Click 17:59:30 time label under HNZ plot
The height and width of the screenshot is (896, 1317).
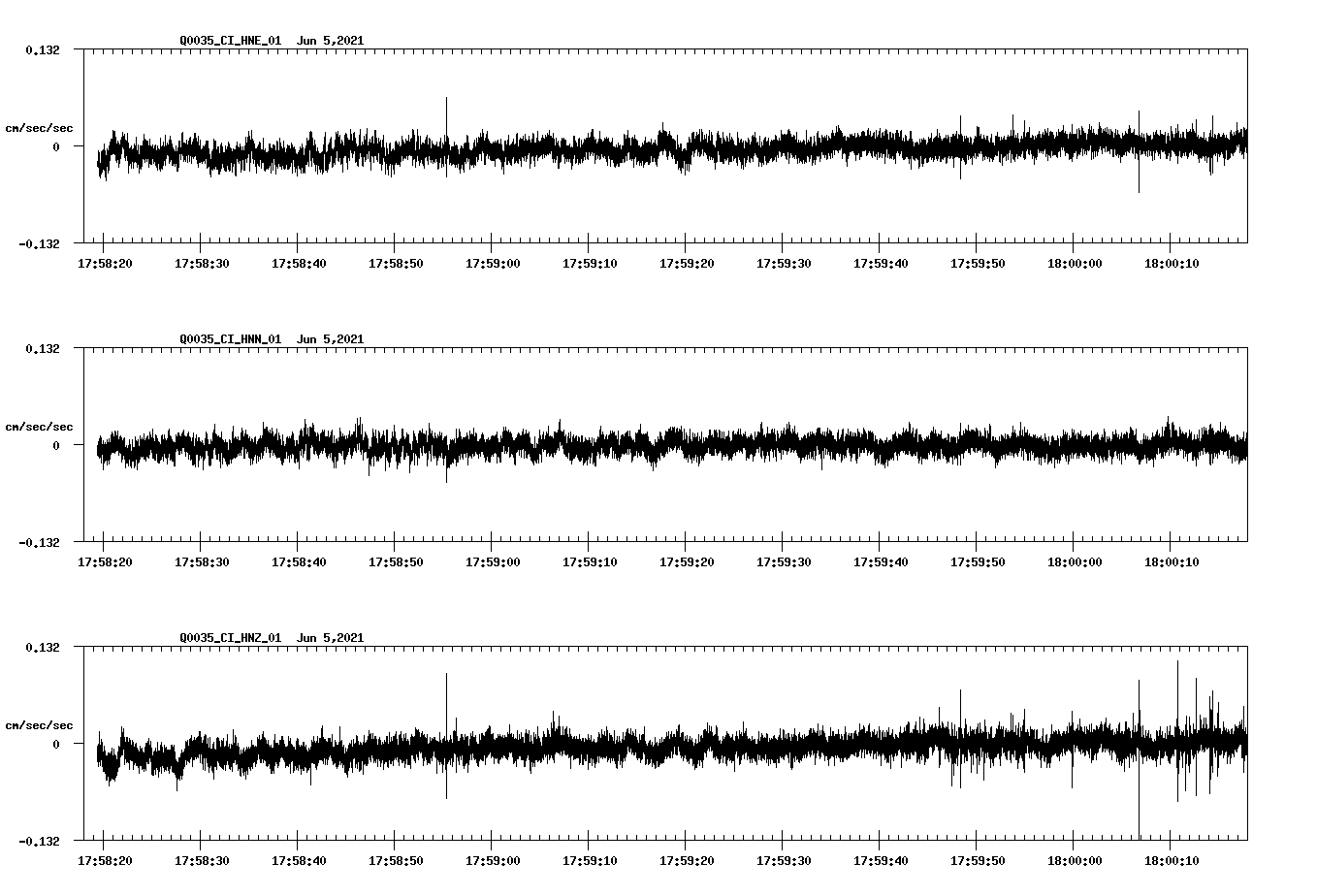click(x=784, y=860)
